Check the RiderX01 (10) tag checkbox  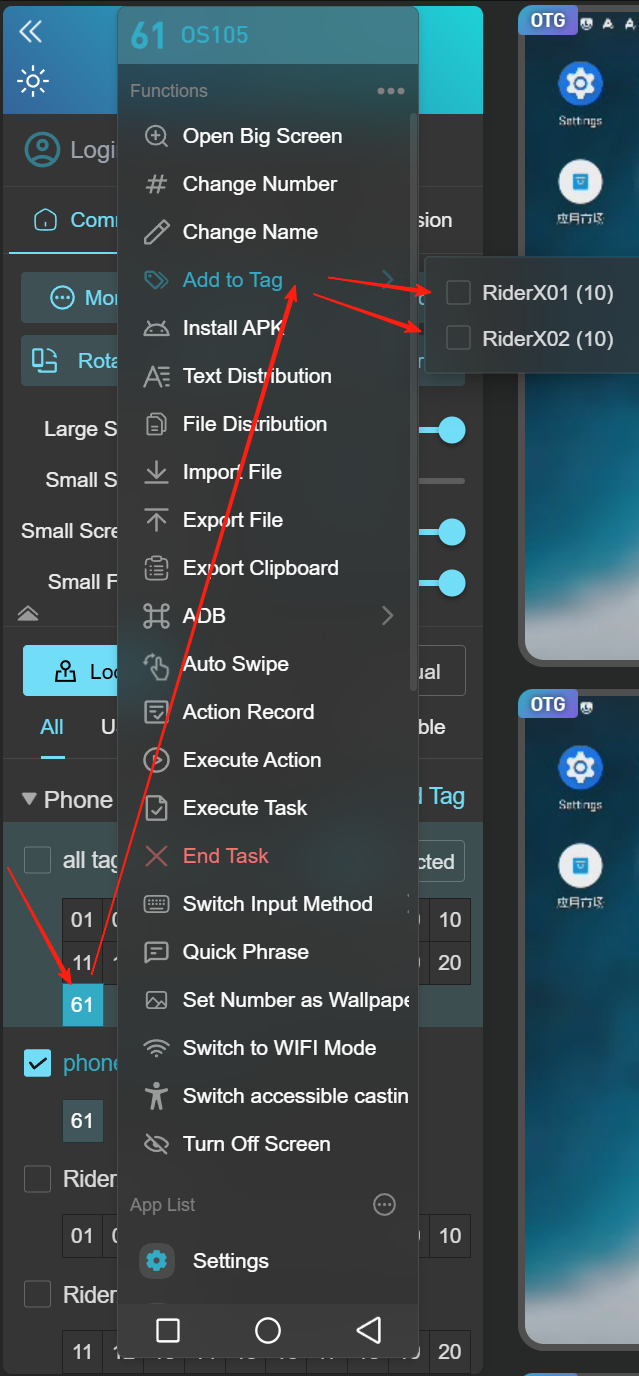(x=458, y=292)
